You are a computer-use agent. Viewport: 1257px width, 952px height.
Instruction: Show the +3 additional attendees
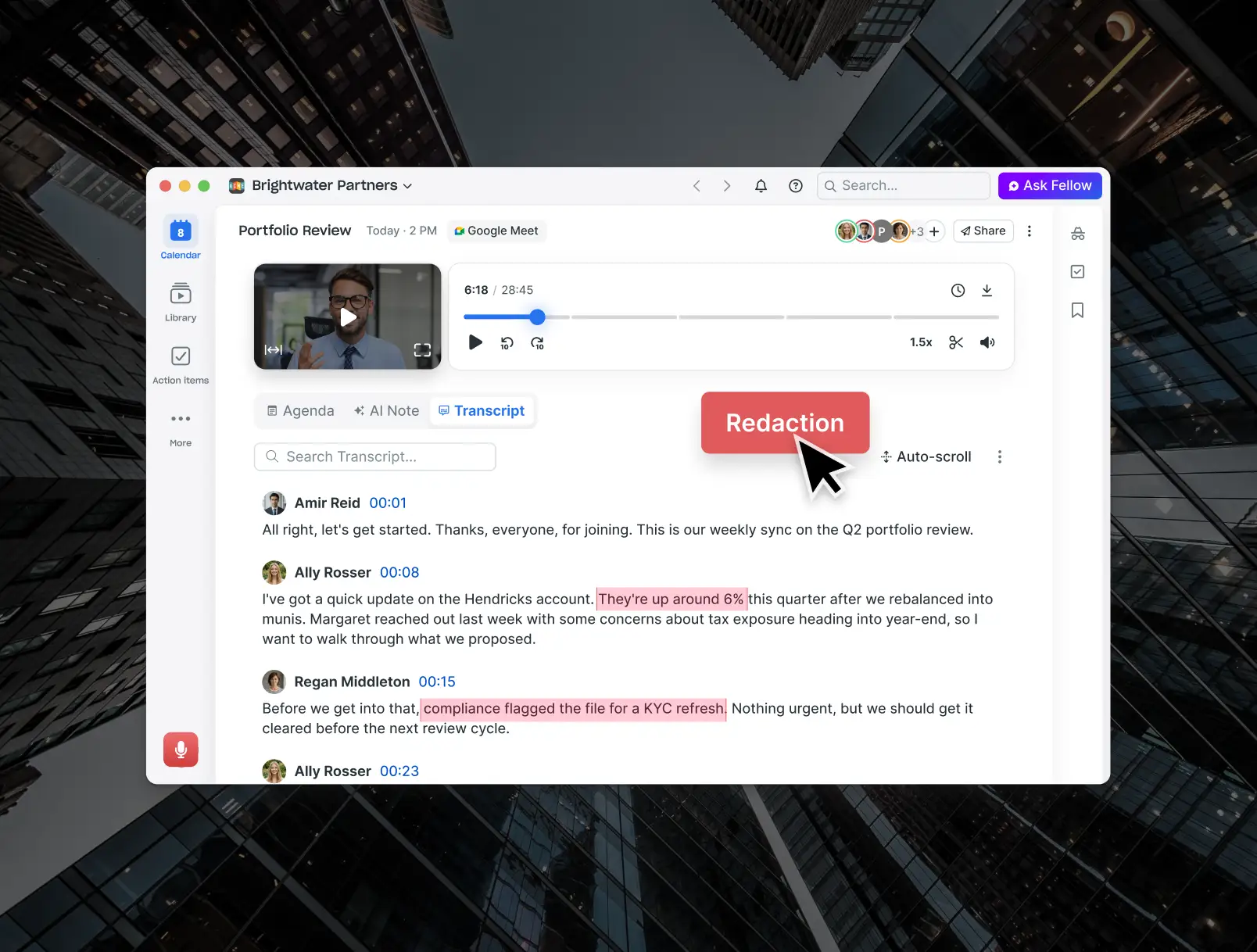tap(917, 231)
